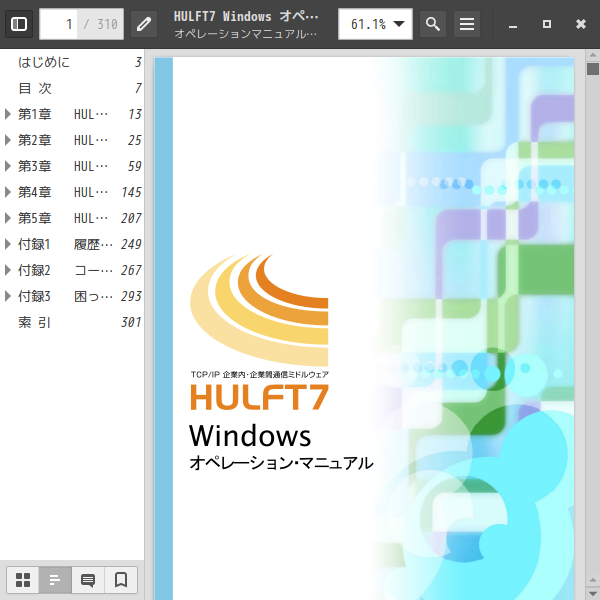Expand the 第5章 outline entry
The width and height of the screenshot is (600, 600).
point(8,218)
